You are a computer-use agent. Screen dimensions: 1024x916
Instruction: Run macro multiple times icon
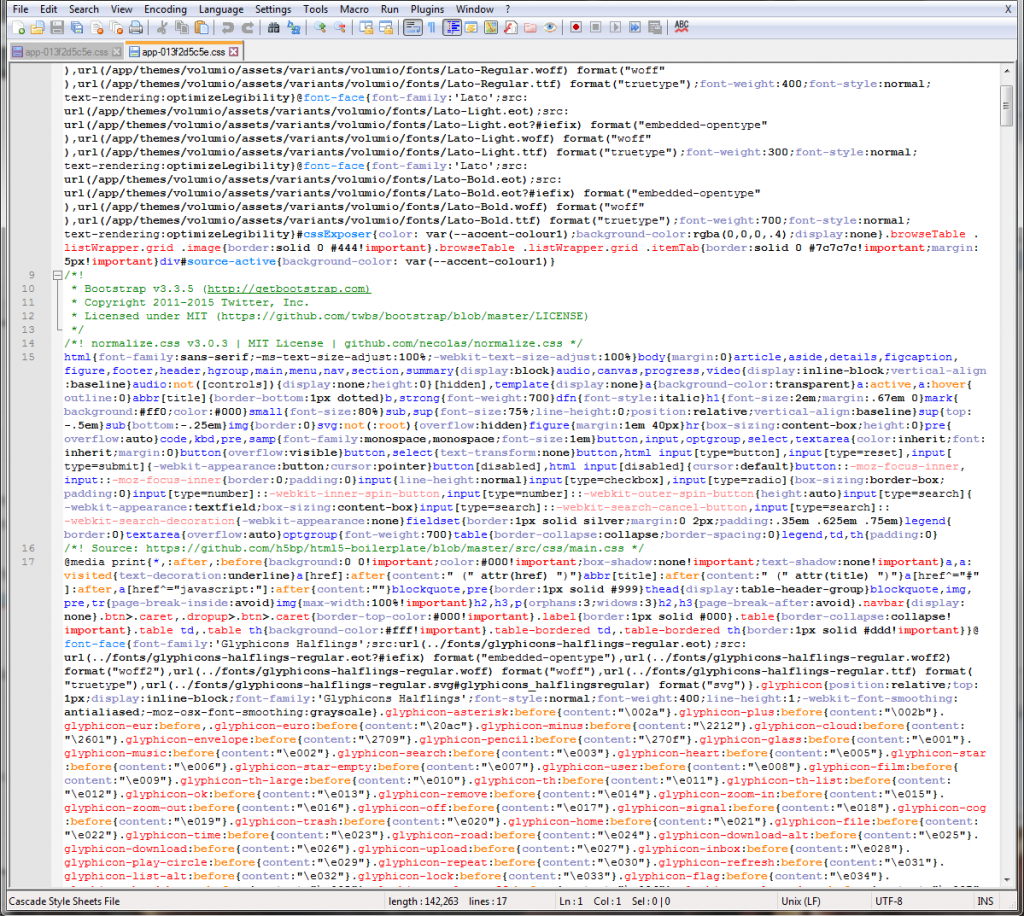pyautogui.click(x=635, y=27)
